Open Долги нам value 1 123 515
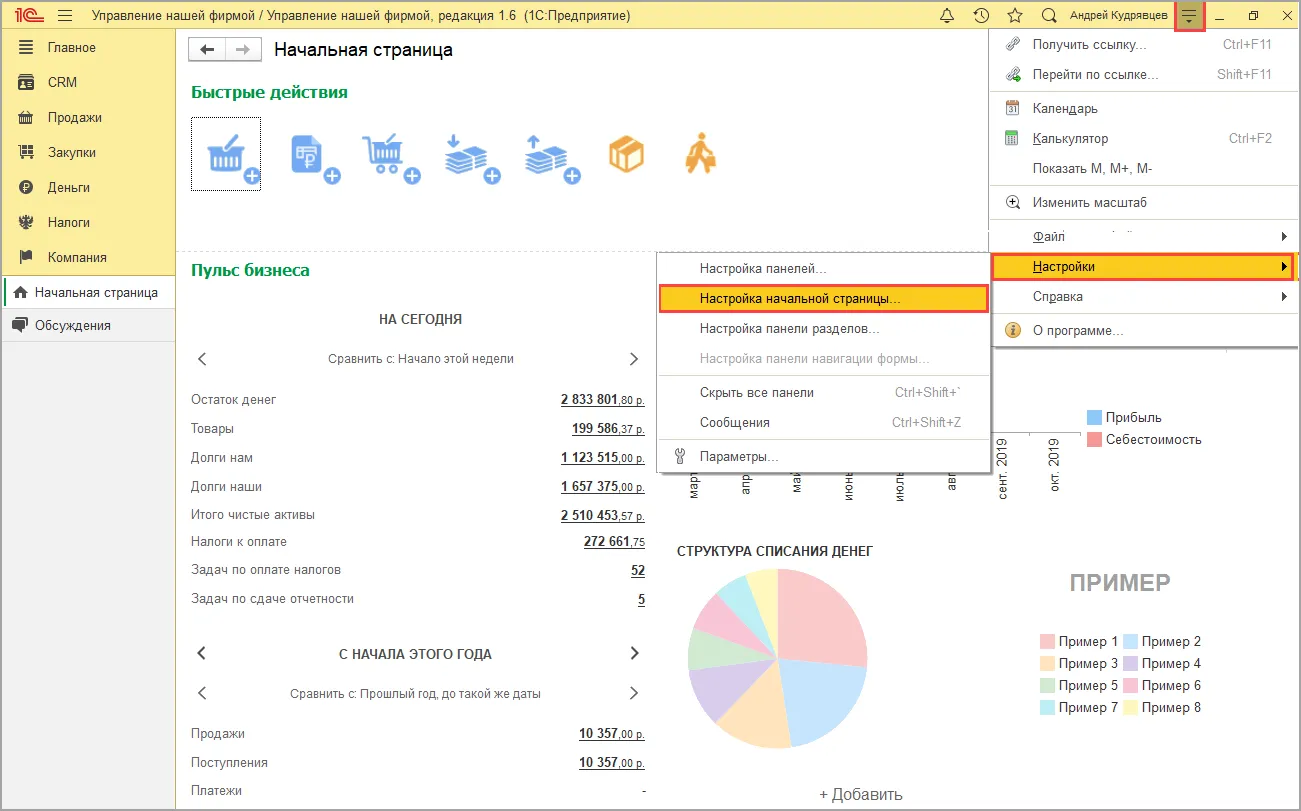Image resolution: width=1301 pixels, height=811 pixels. pos(602,458)
